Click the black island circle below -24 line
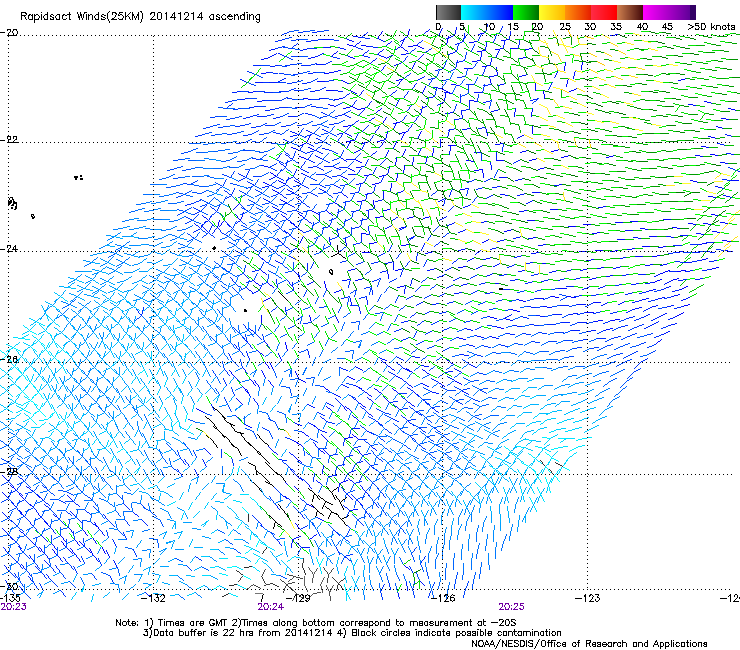 pyautogui.click(x=331, y=271)
